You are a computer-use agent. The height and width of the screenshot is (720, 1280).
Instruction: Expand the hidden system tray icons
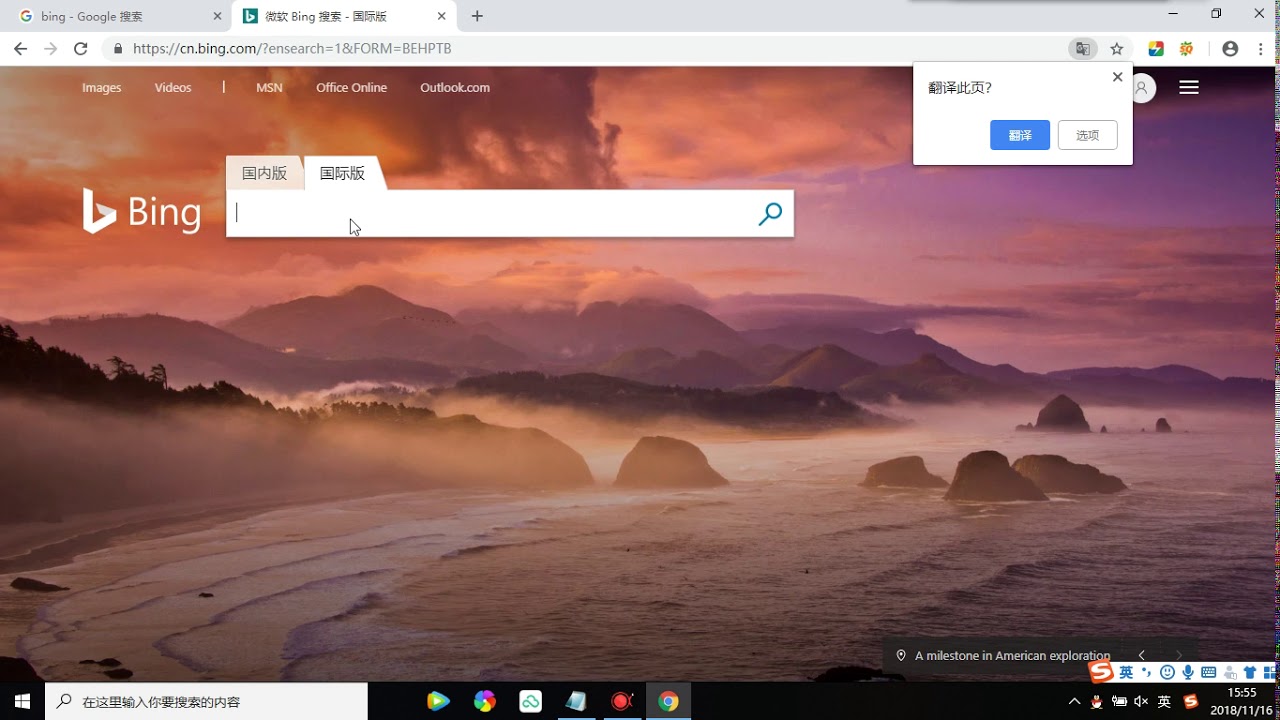click(x=1075, y=702)
